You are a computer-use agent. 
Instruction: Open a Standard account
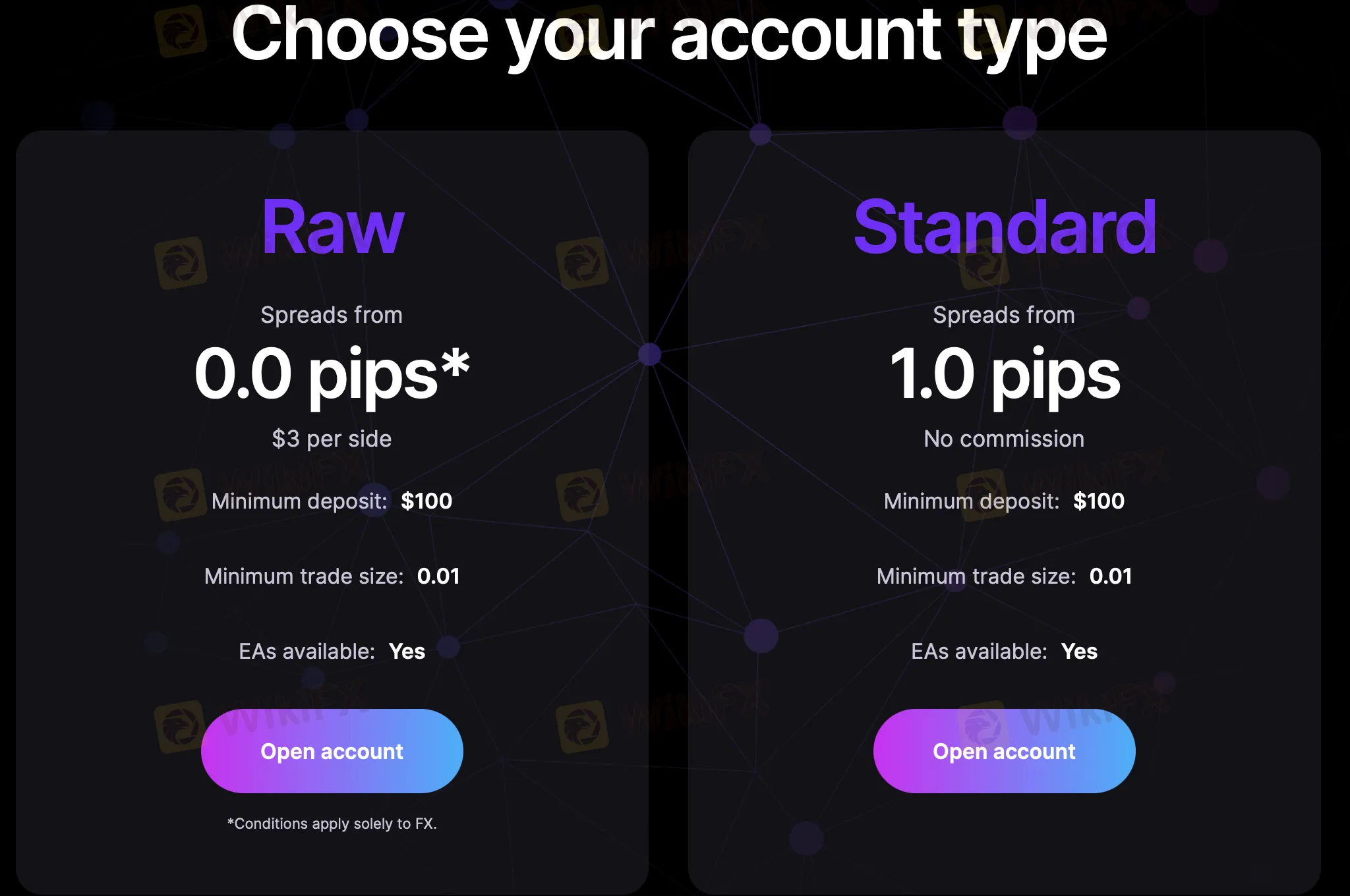pyautogui.click(x=1004, y=751)
